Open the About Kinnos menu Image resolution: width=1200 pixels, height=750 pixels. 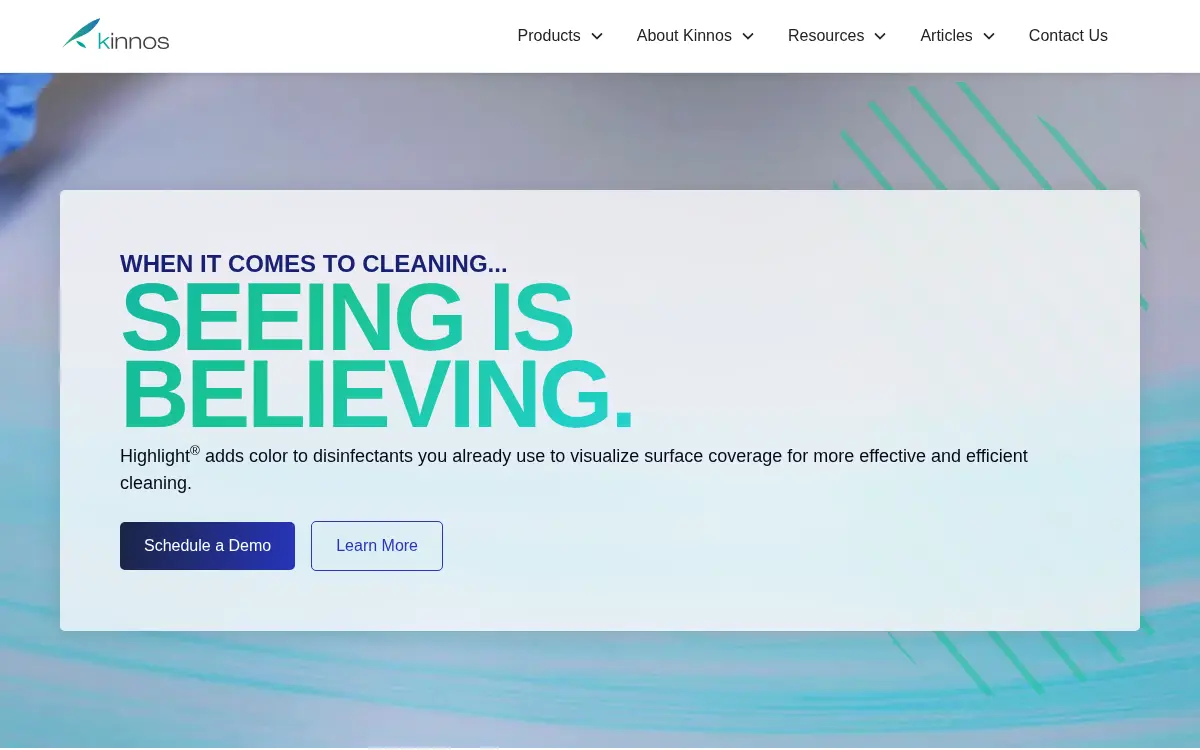click(684, 36)
